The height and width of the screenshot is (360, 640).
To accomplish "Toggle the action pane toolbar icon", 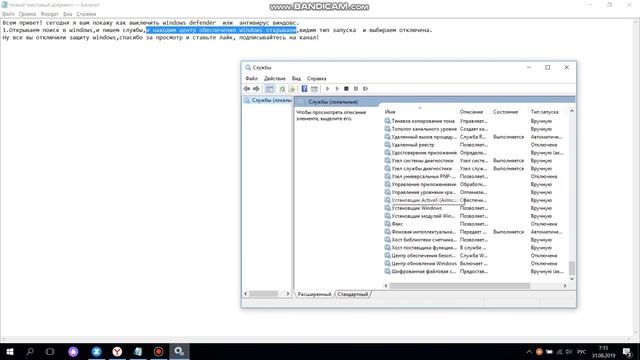I will [314, 89].
